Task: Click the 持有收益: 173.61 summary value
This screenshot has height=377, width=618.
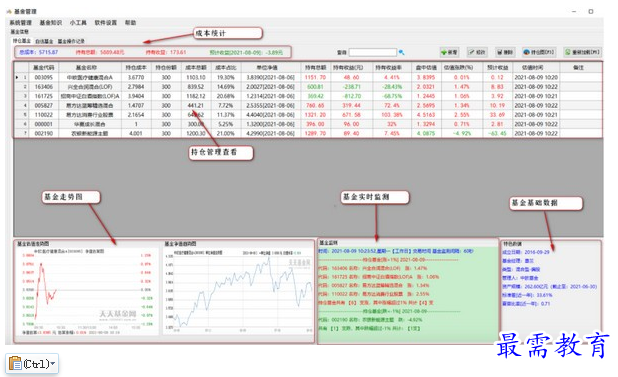Action: 166,52
